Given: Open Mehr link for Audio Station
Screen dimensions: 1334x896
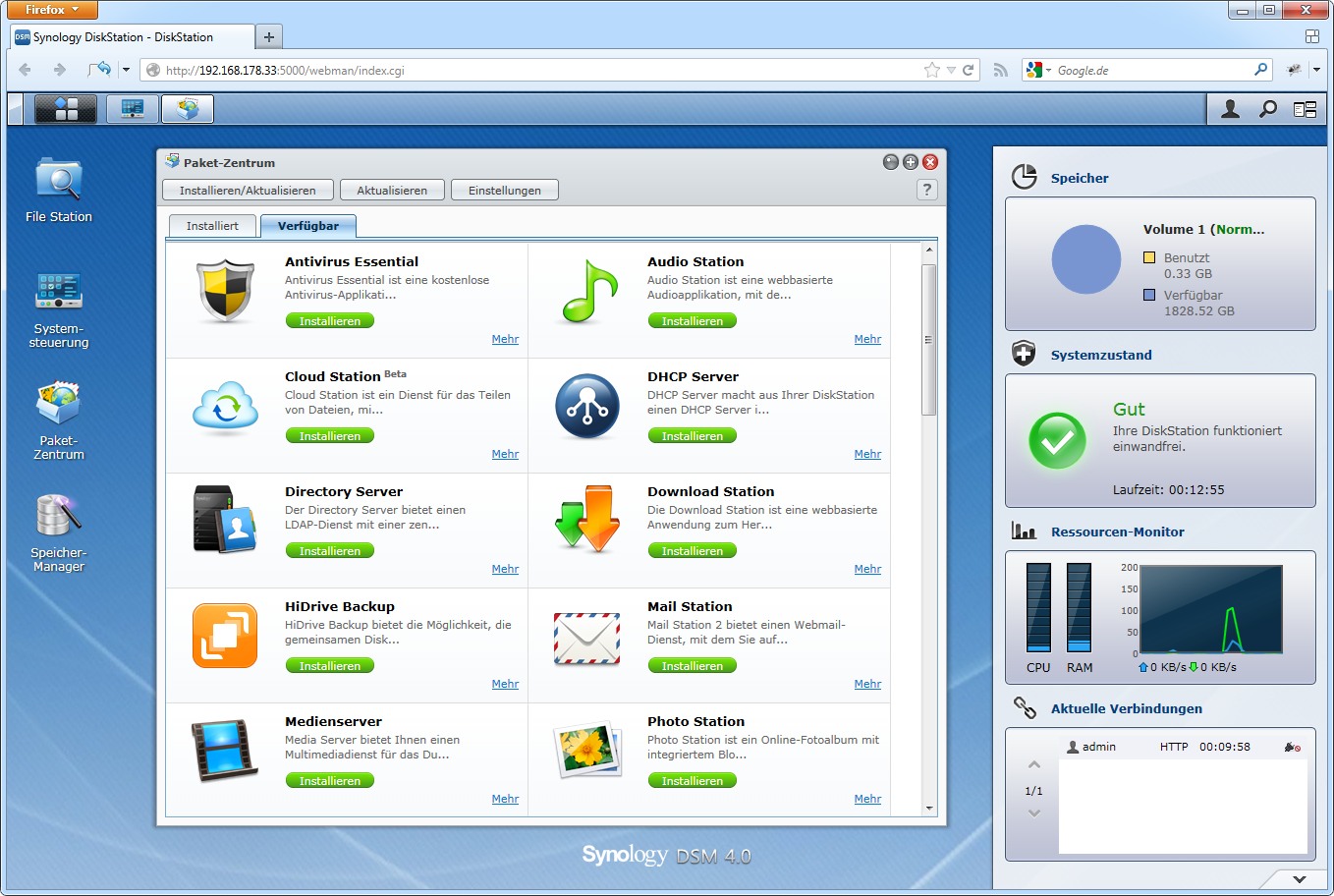Looking at the screenshot, I should coord(867,339).
